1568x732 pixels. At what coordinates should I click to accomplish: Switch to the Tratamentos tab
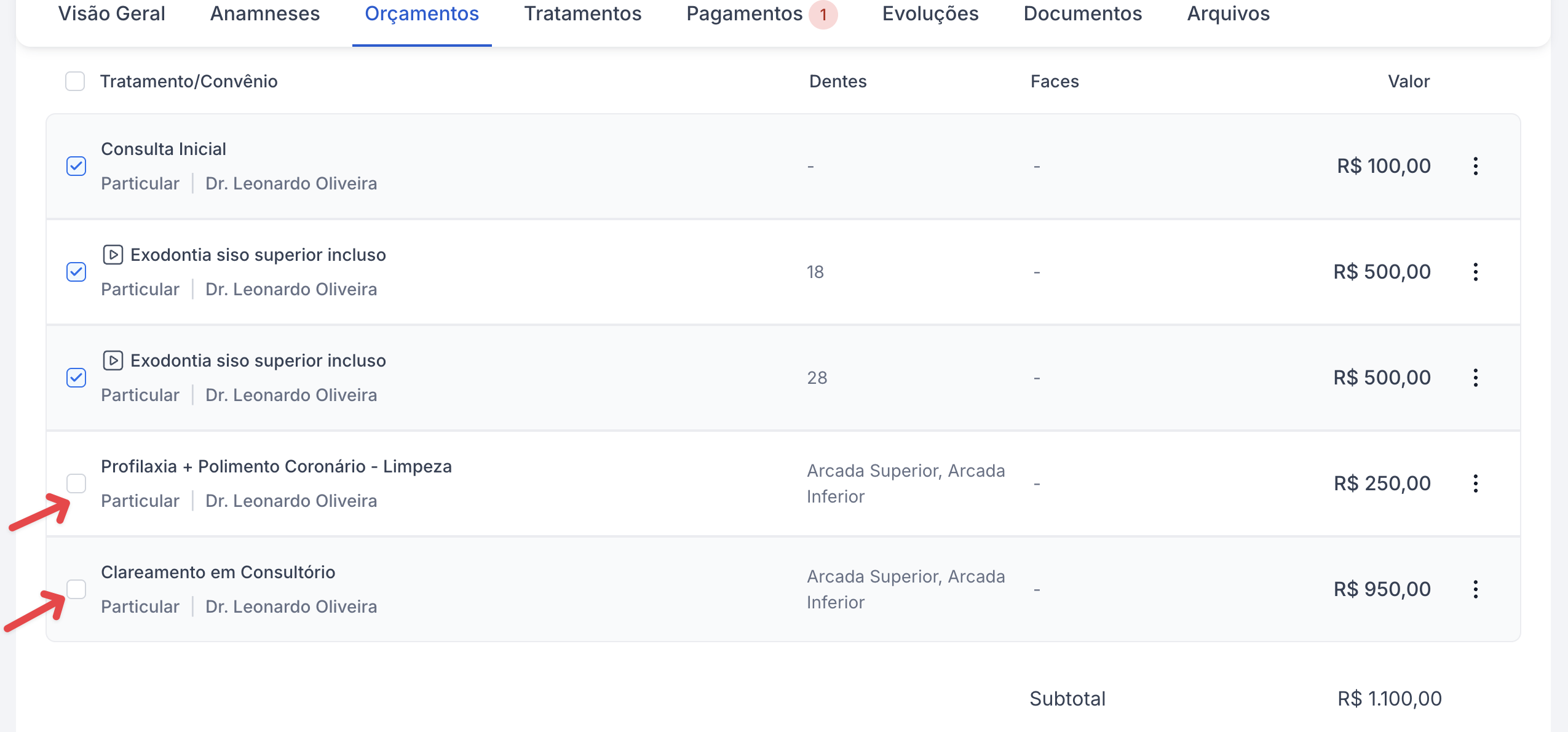(x=582, y=14)
